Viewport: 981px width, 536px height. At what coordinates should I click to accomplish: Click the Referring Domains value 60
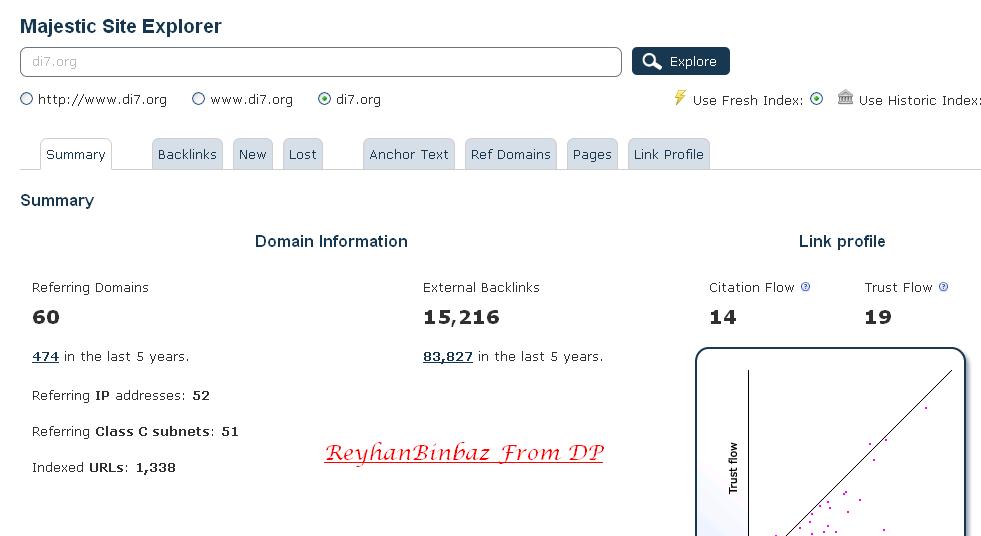[x=46, y=317]
